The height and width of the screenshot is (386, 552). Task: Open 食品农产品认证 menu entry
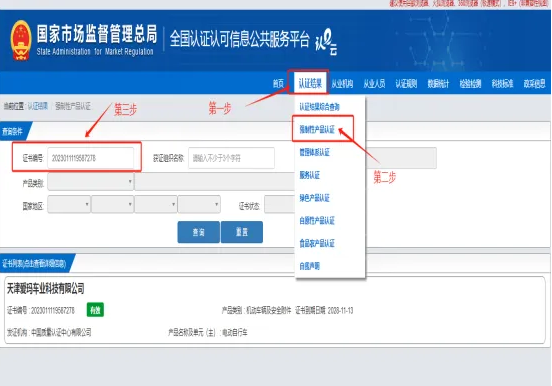point(317,243)
